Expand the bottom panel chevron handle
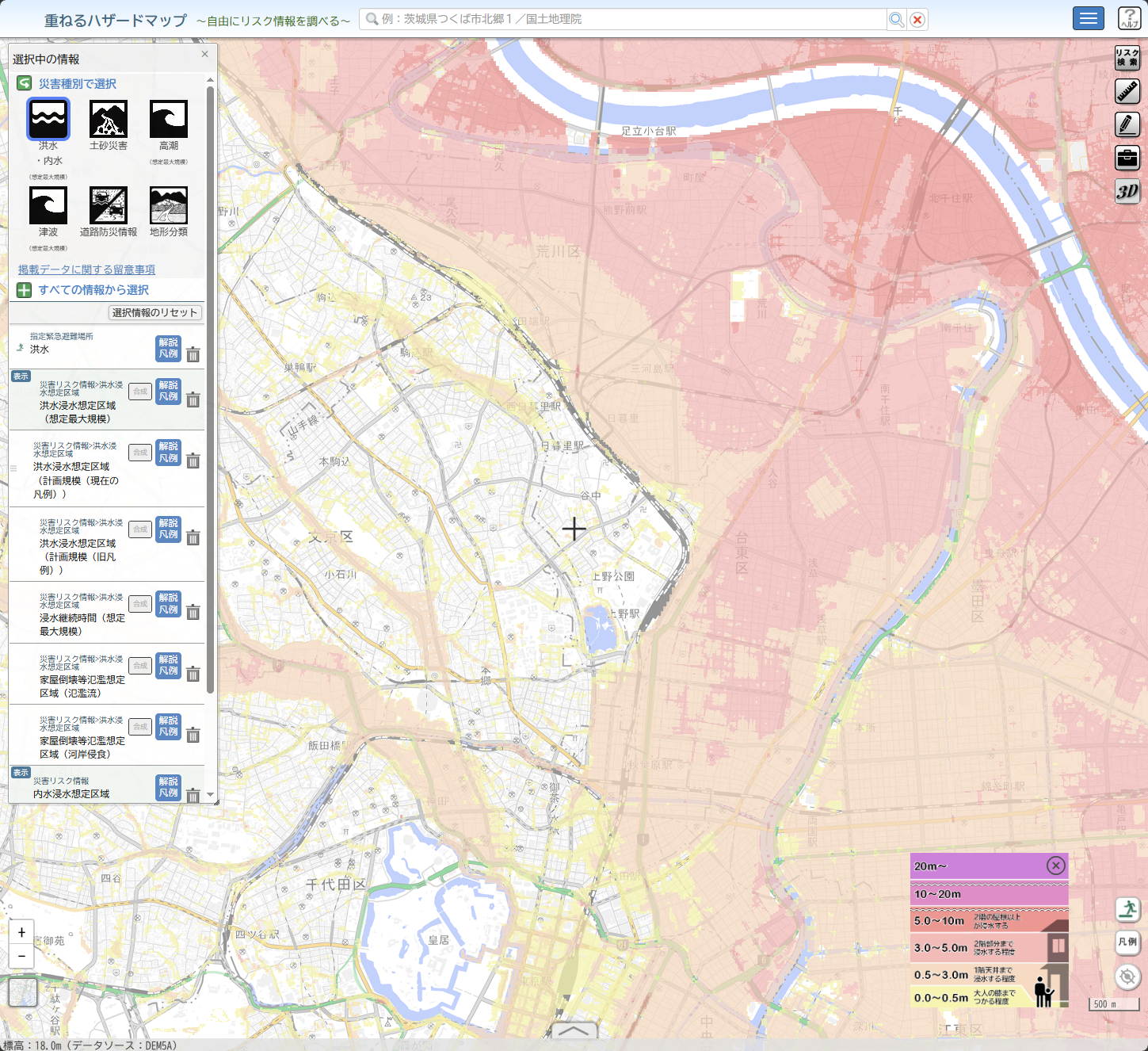 click(574, 1030)
